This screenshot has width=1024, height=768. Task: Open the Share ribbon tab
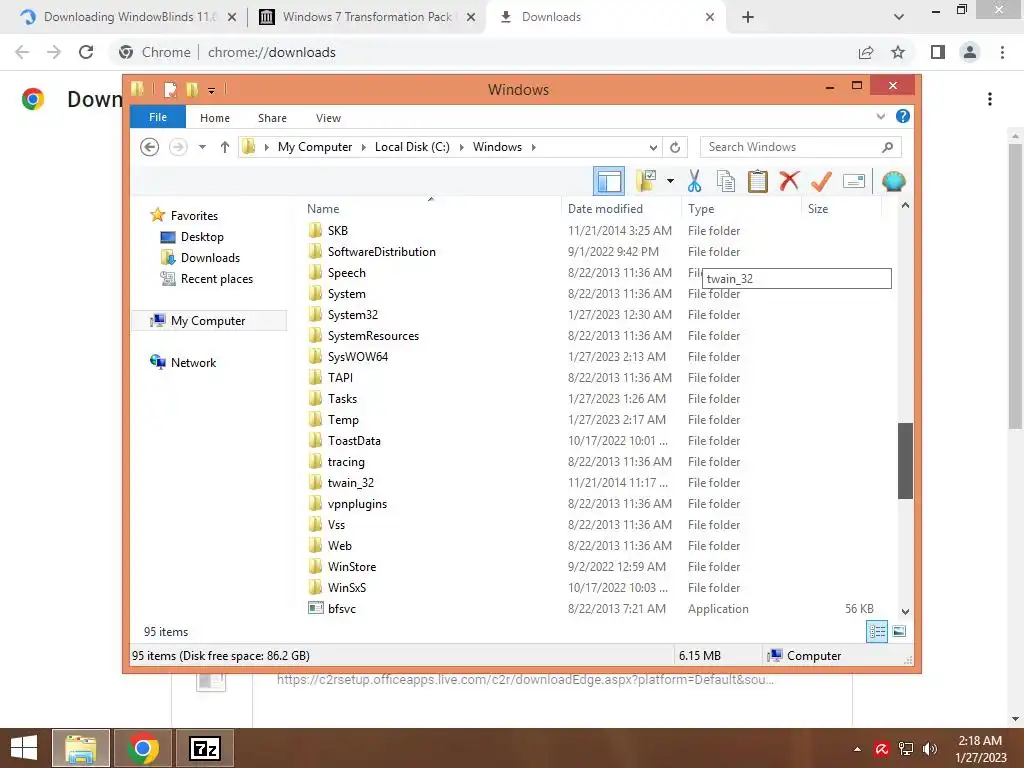click(x=272, y=118)
